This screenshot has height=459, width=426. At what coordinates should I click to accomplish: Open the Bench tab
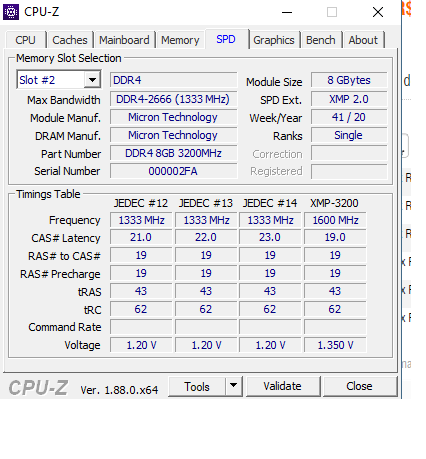pyautogui.click(x=321, y=40)
